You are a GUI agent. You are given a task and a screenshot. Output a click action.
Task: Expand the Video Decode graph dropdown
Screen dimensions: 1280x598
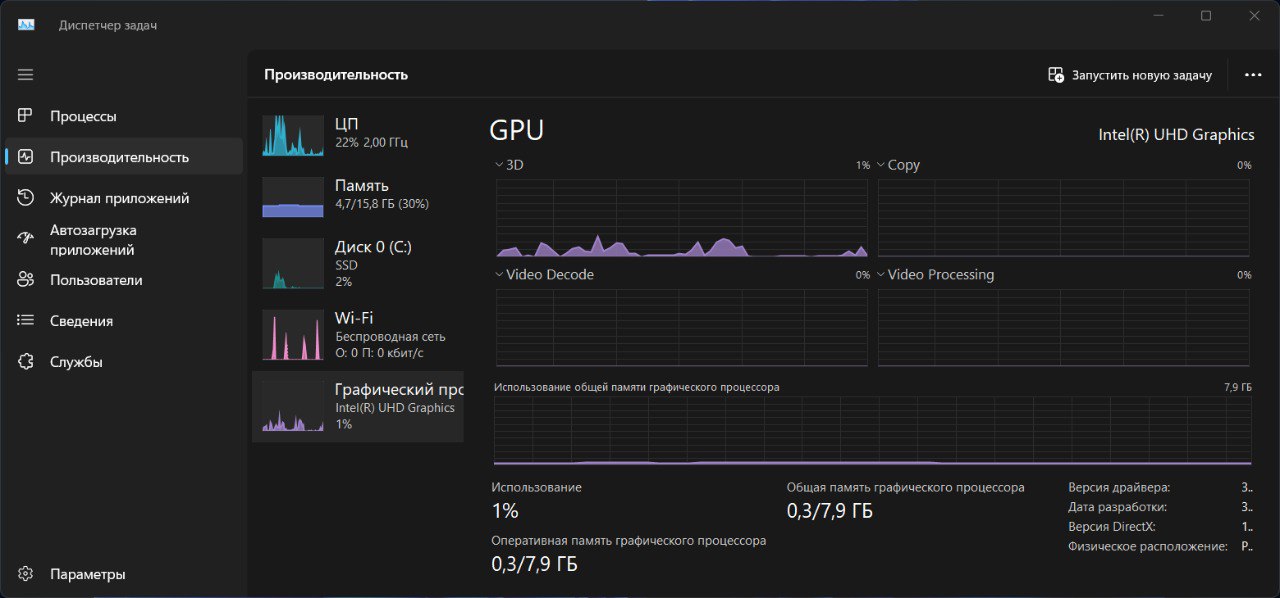coord(500,275)
